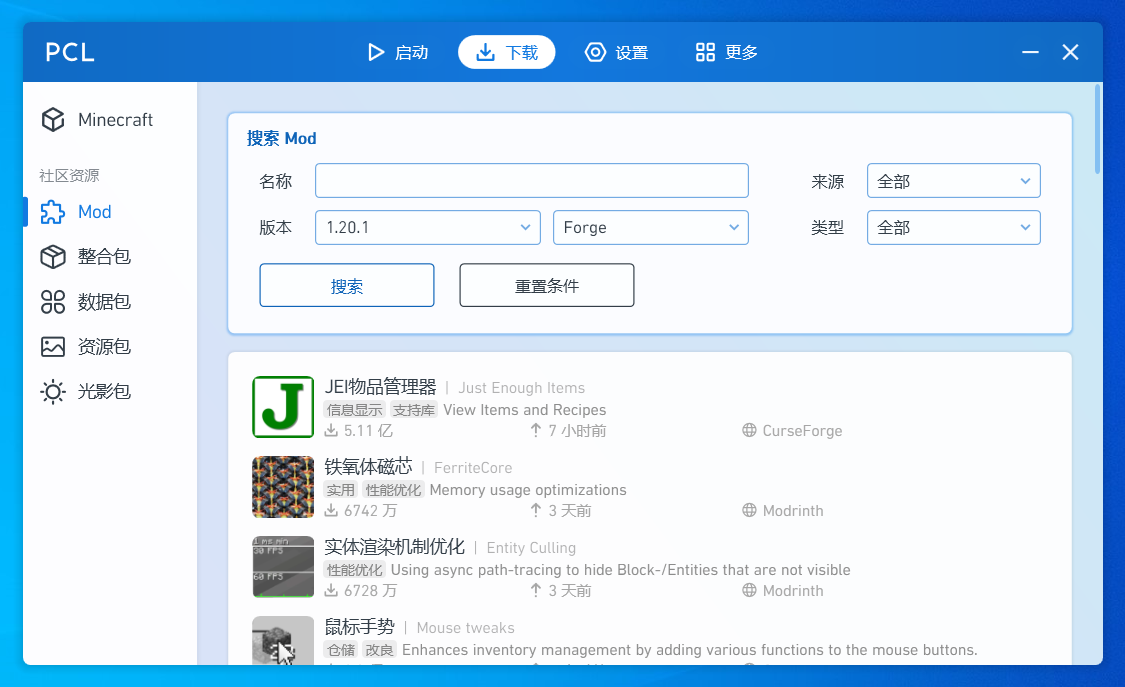Click the 数据包 four-circles icon

[x=52, y=302]
